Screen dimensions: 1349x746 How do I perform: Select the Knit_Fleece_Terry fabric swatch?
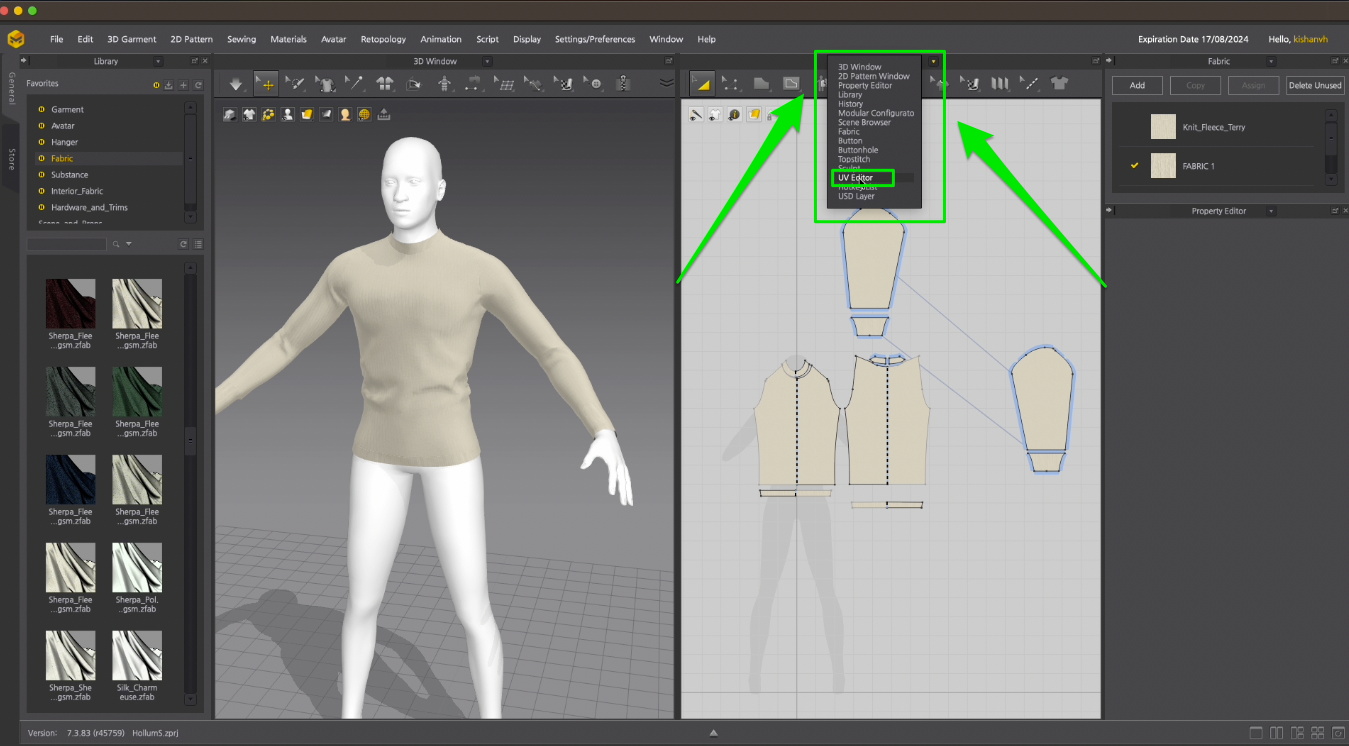(x=1163, y=127)
